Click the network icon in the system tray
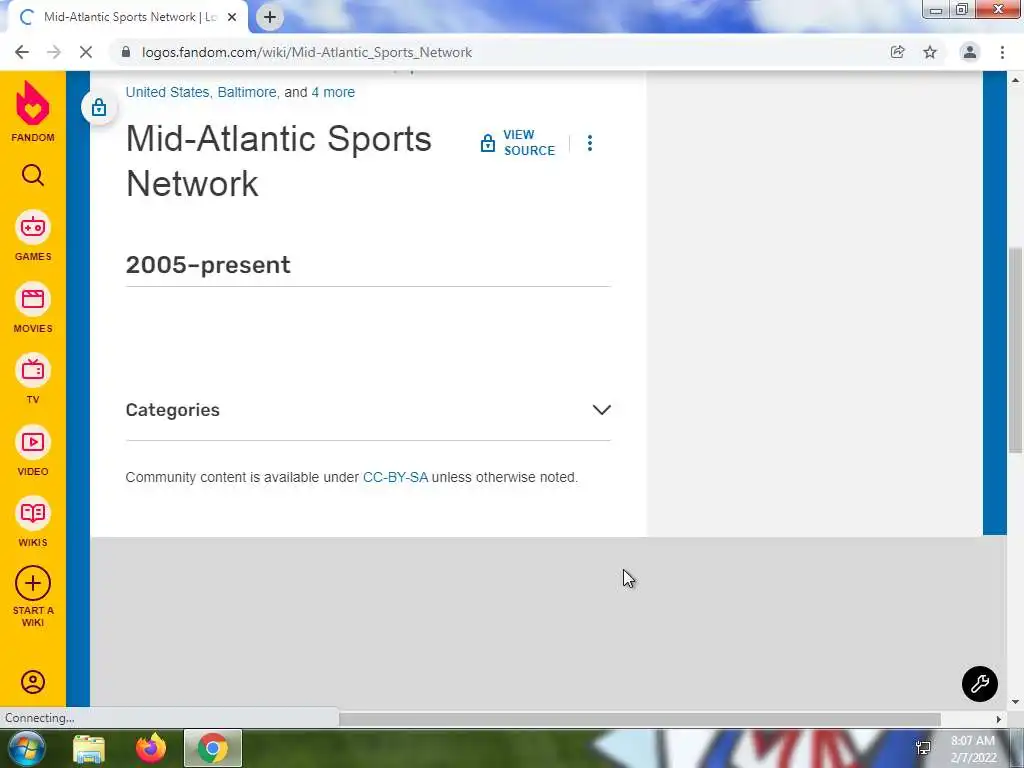 click(x=923, y=748)
